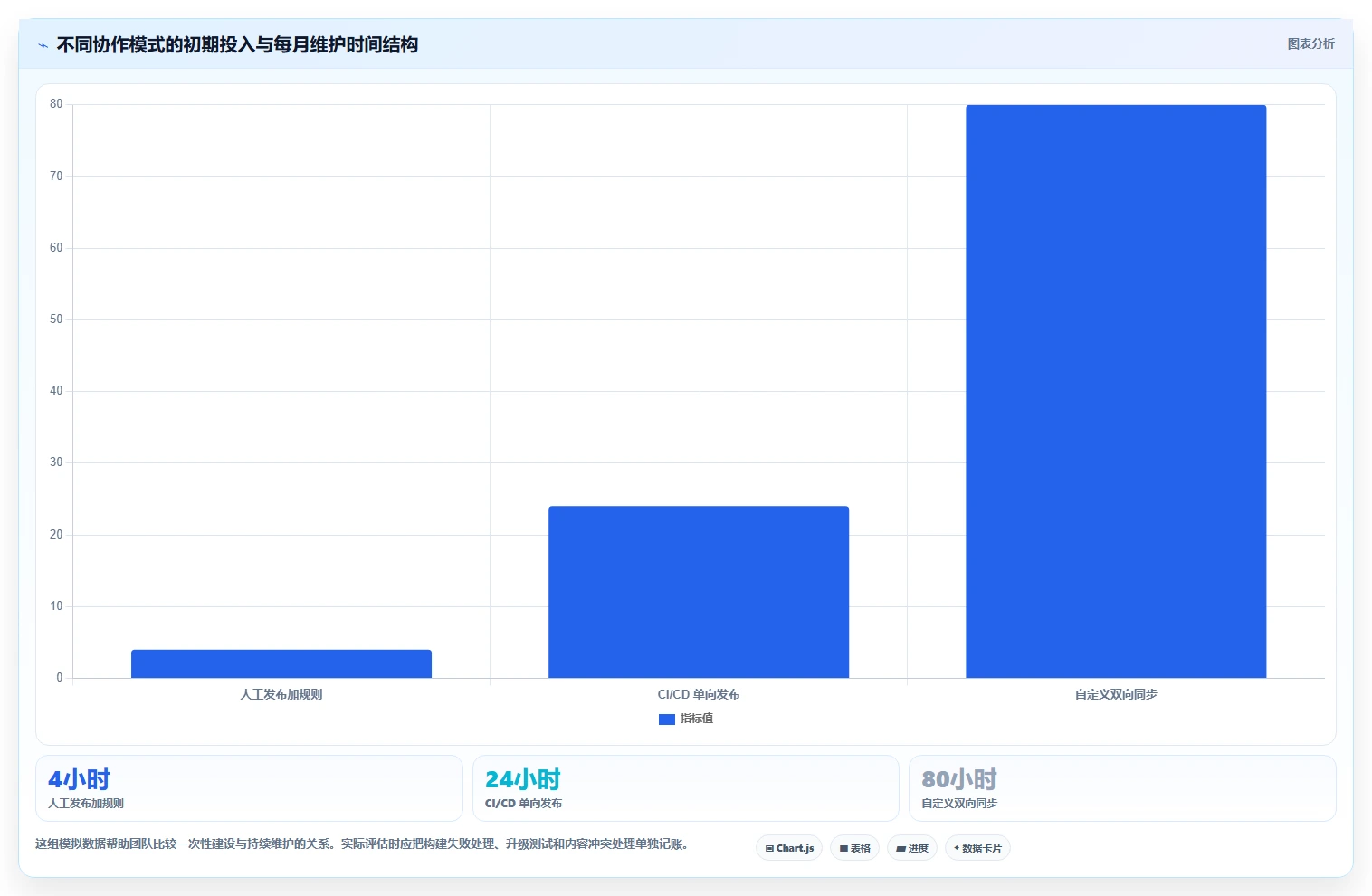Click the icon inside the 表格 chip
Viewport: 1372px width, 896px height.
point(843,849)
